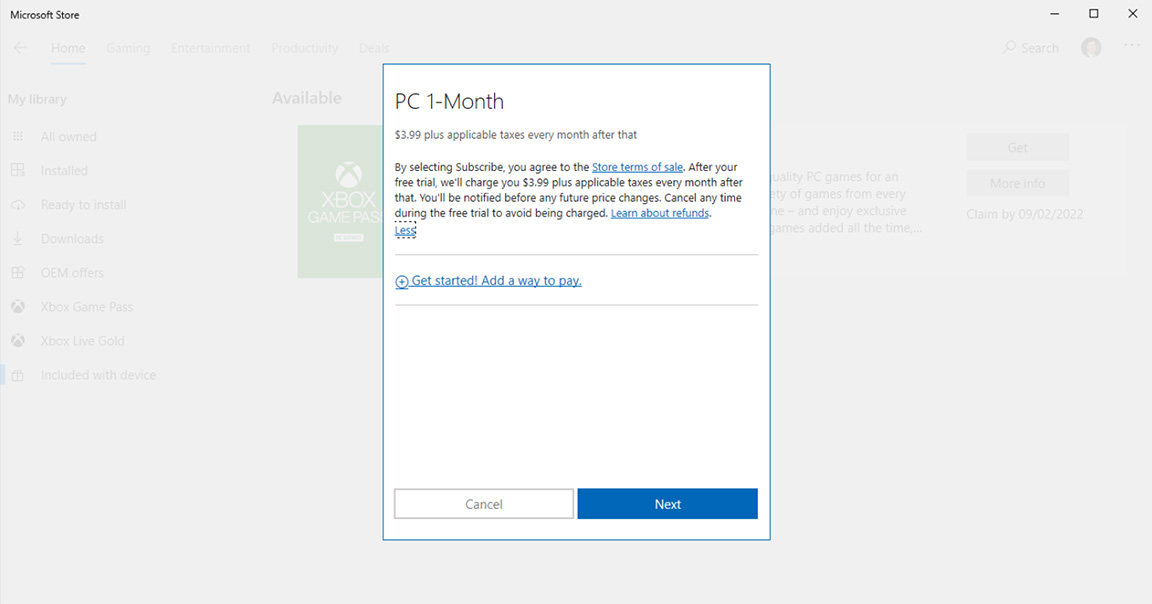Open the three-dot See more menu

pos(1132,46)
